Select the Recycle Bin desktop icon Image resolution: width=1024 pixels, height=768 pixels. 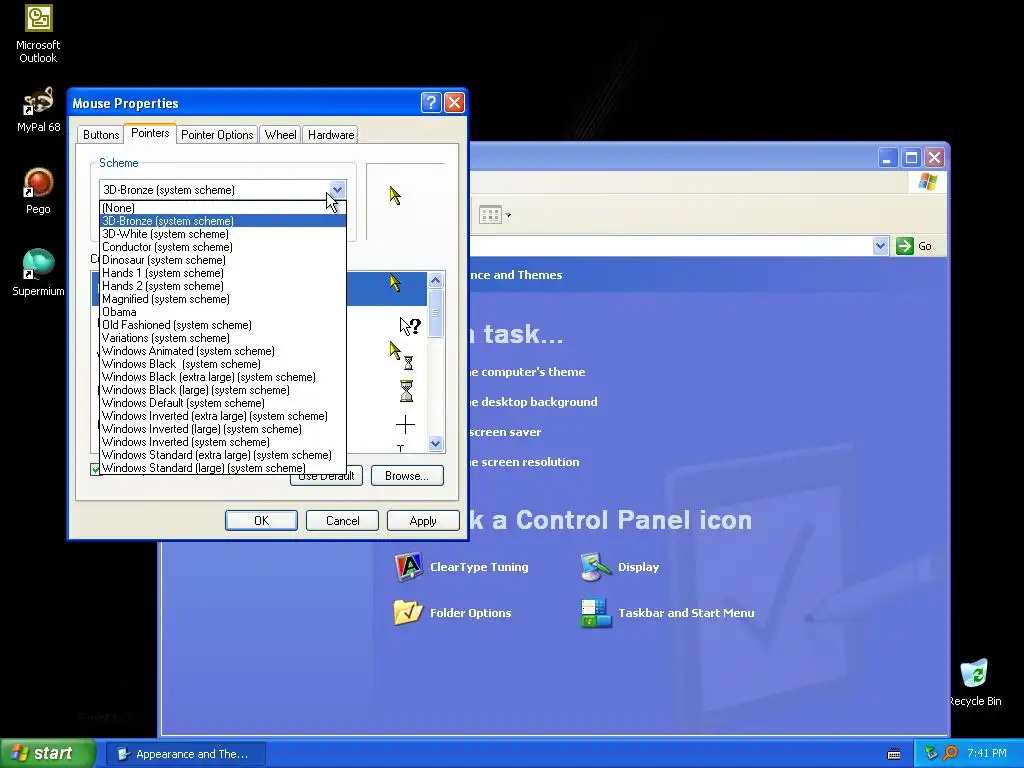point(974,682)
